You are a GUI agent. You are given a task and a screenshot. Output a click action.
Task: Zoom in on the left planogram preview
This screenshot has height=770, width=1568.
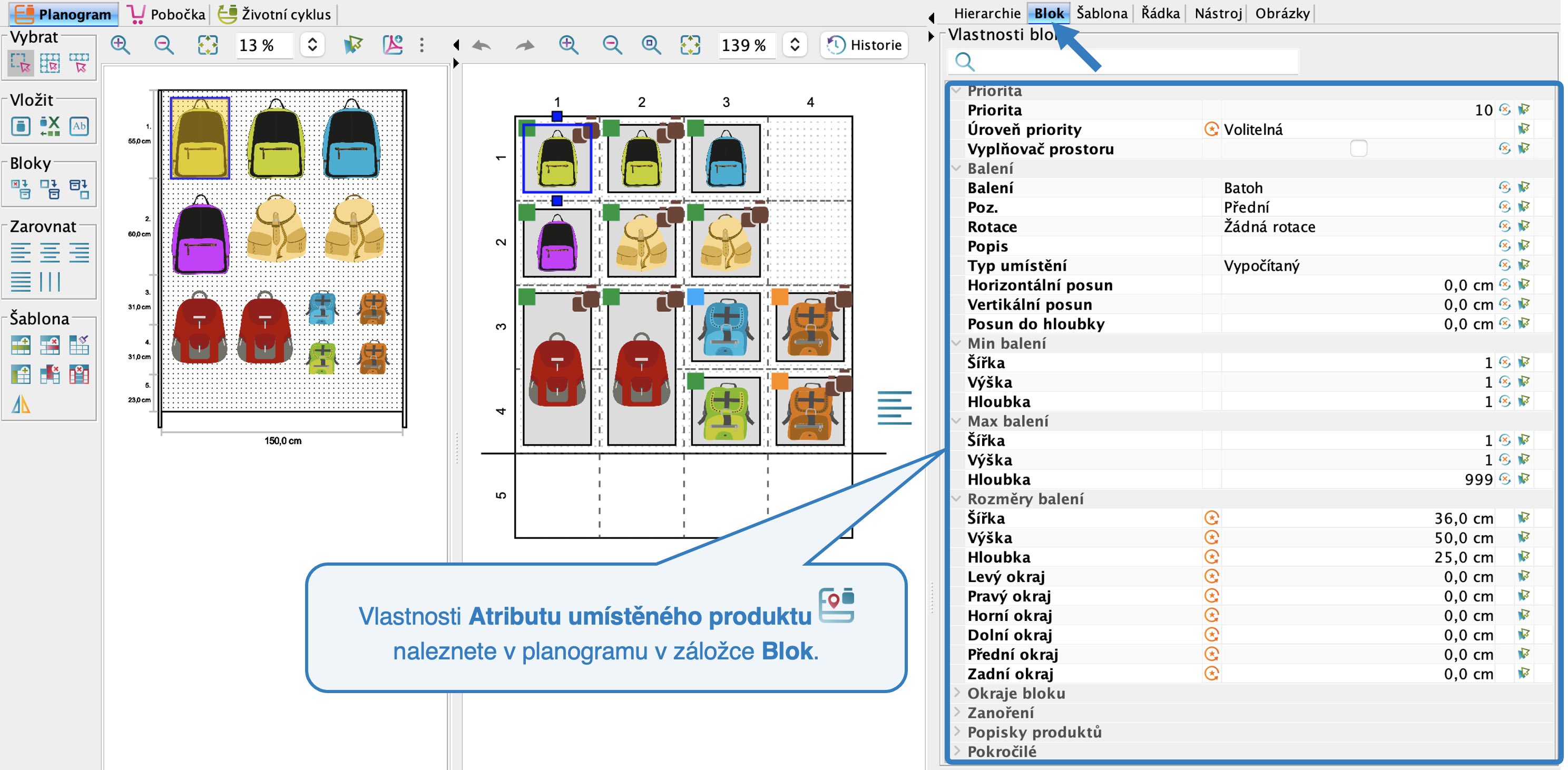121,45
